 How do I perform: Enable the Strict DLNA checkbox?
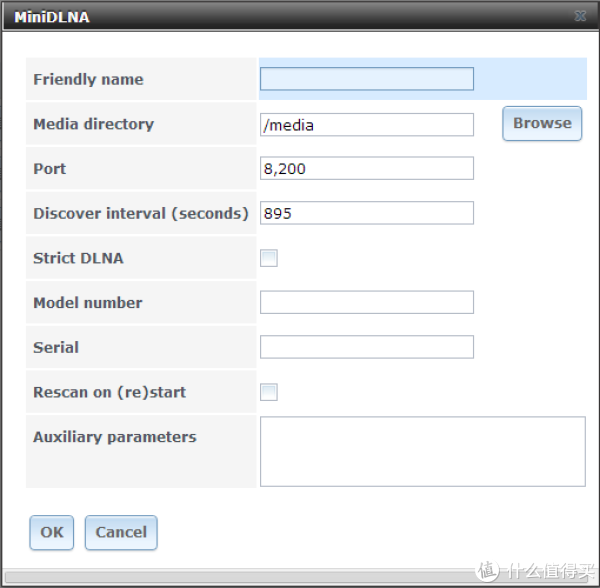pyautogui.click(x=269, y=258)
